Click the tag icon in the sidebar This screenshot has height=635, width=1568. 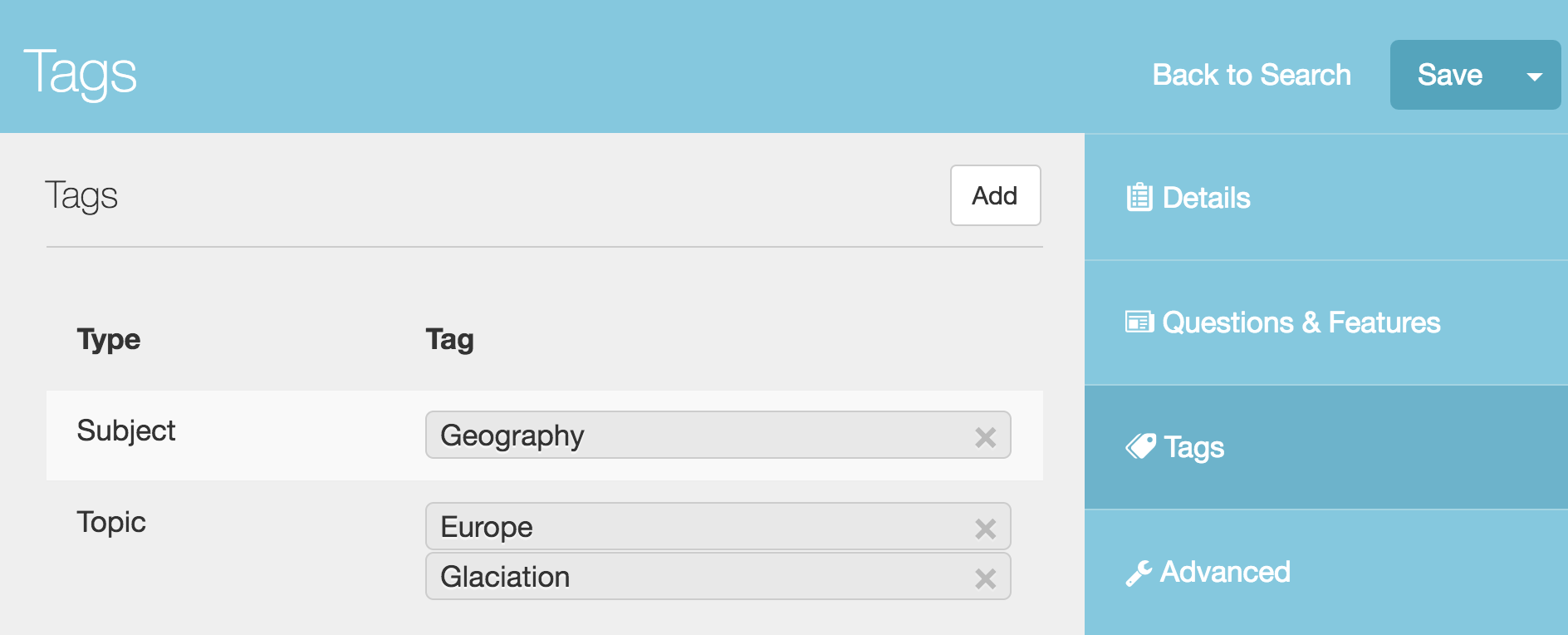1141,447
